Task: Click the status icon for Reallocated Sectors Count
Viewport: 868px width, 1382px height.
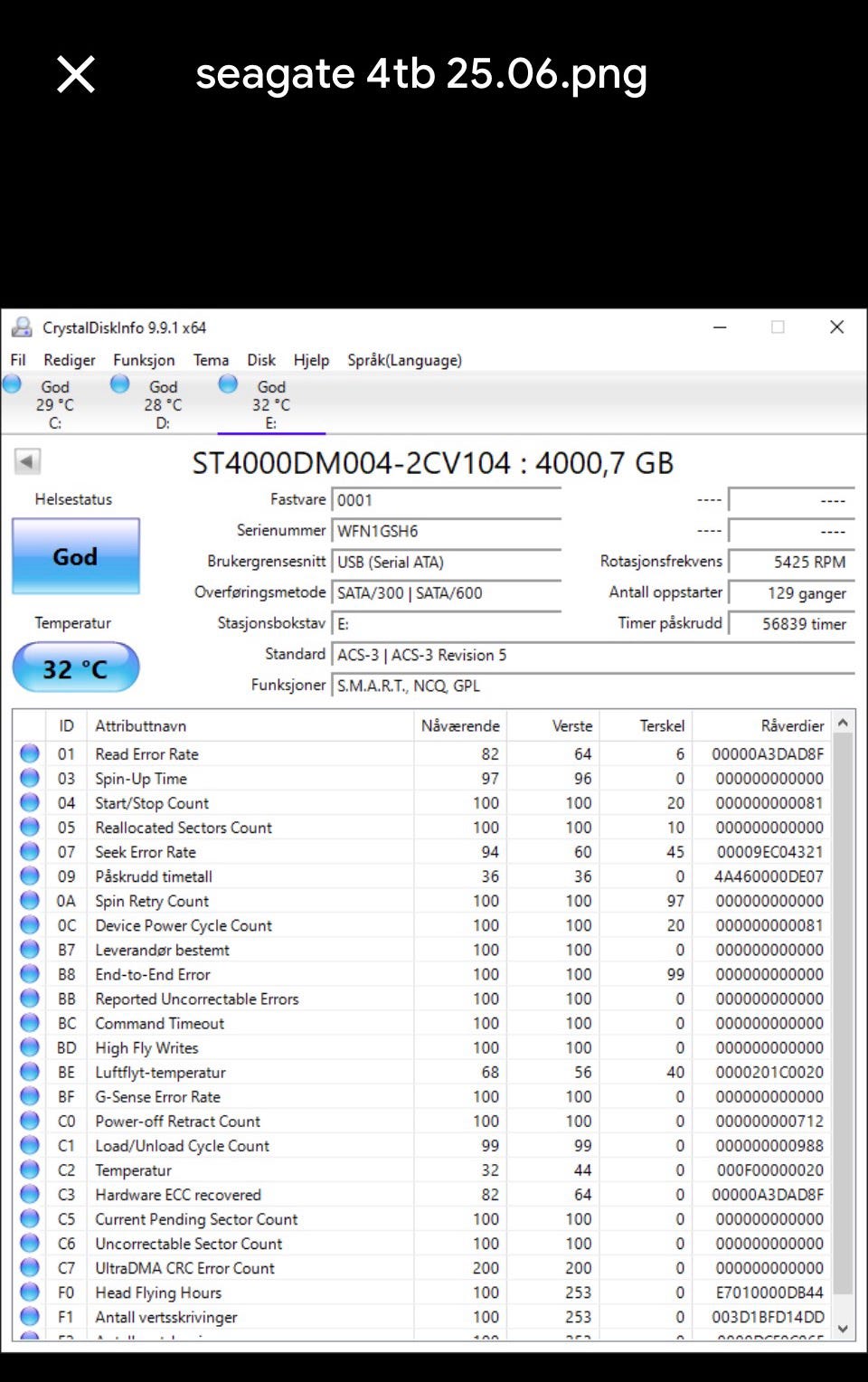Action: [x=30, y=827]
